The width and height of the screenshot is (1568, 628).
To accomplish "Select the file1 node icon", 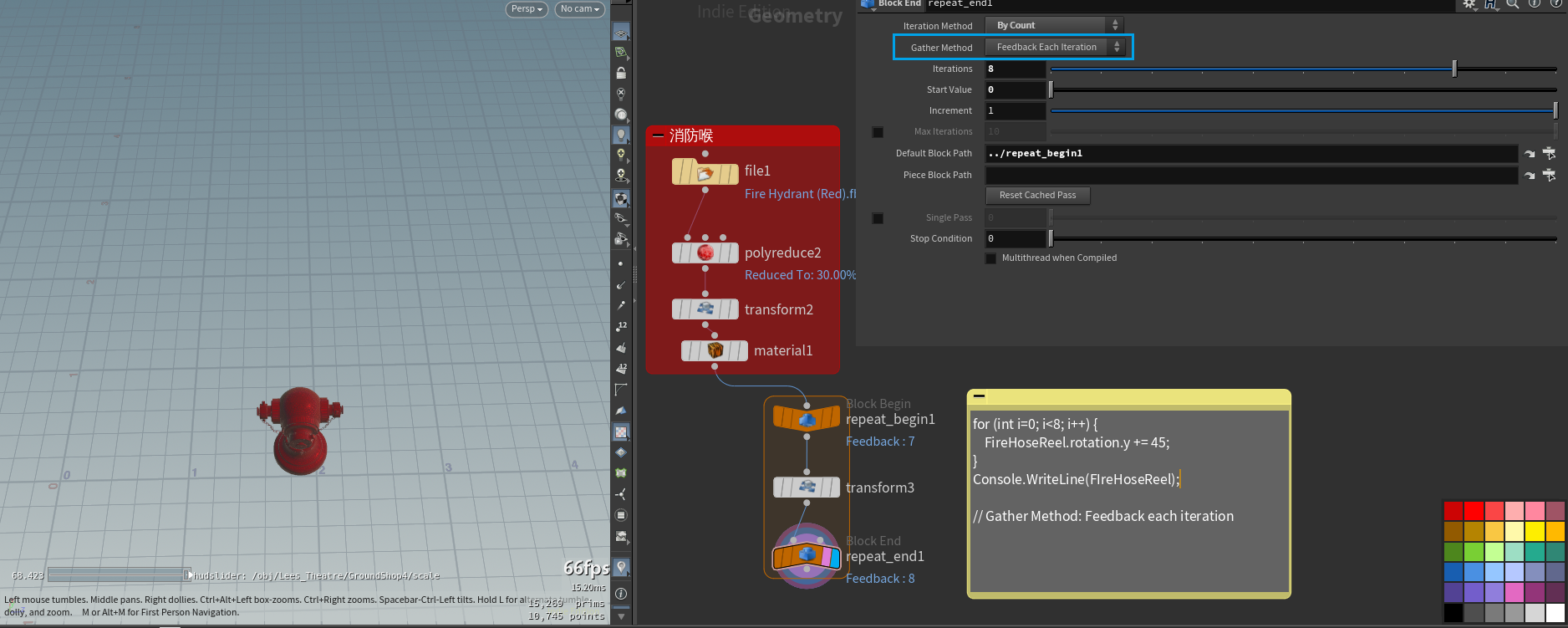I will point(705,172).
